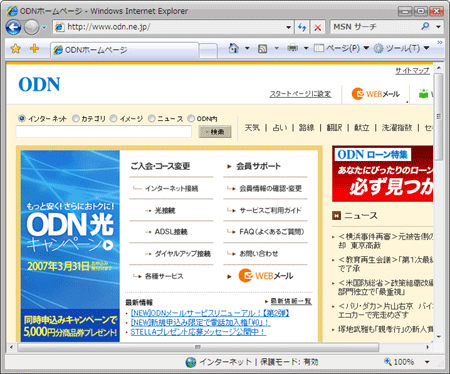This screenshot has height=374, width=450.
Task: Select the ODN内 radio button
Action: pos(191,118)
